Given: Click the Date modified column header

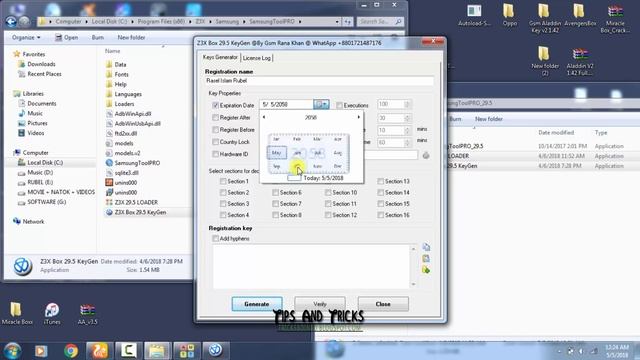Looking at the screenshot, I should point(556,133).
